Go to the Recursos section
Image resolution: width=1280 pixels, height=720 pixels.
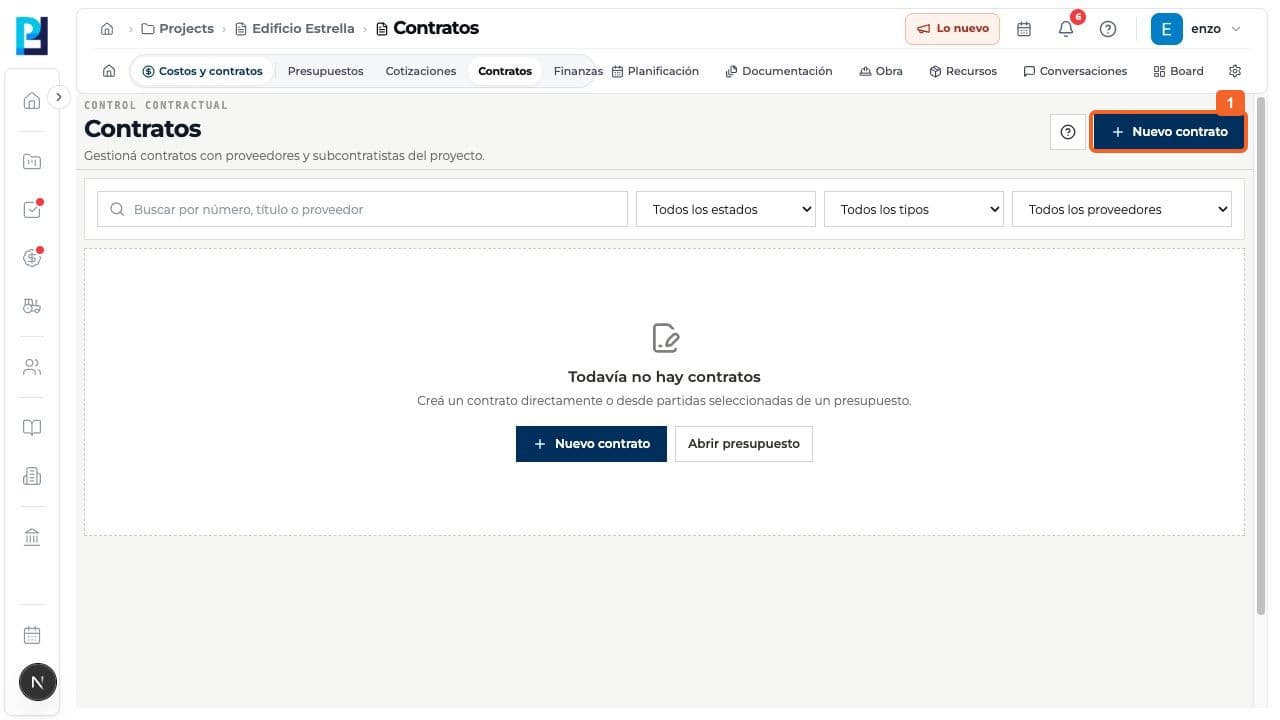coord(963,71)
